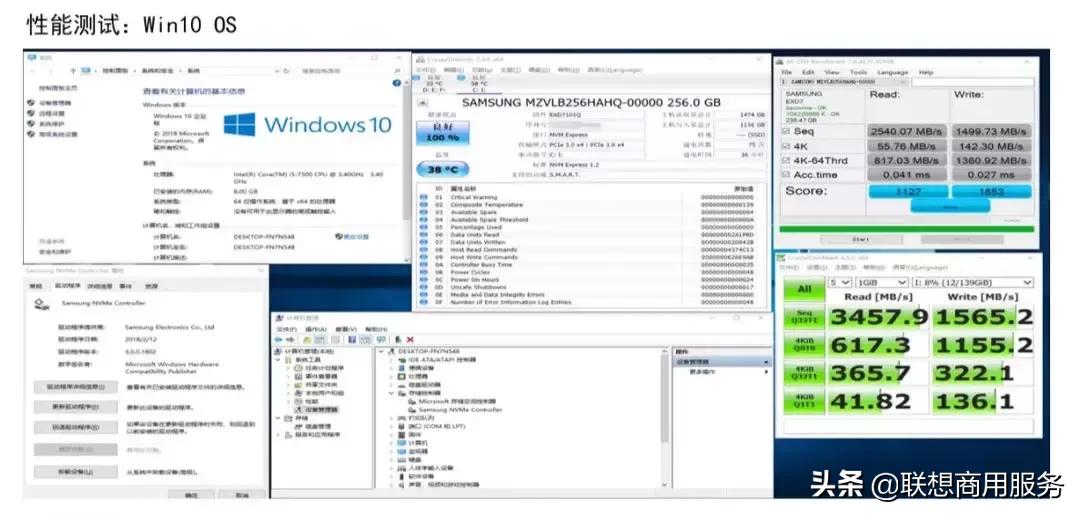The width and height of the screenshot is (1080, 515).
Task: Toggle 4K checkbox in AS SSD Benchmark
Action: click(786, 146)
